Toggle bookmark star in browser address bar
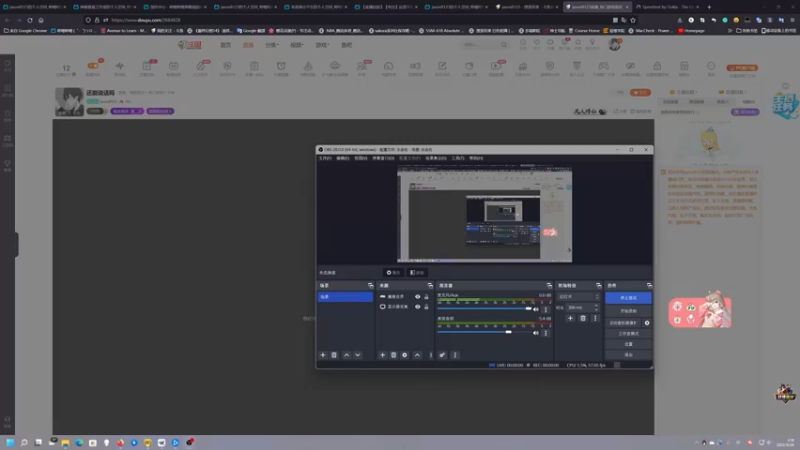The image size is (800, 450). (633, 20)
